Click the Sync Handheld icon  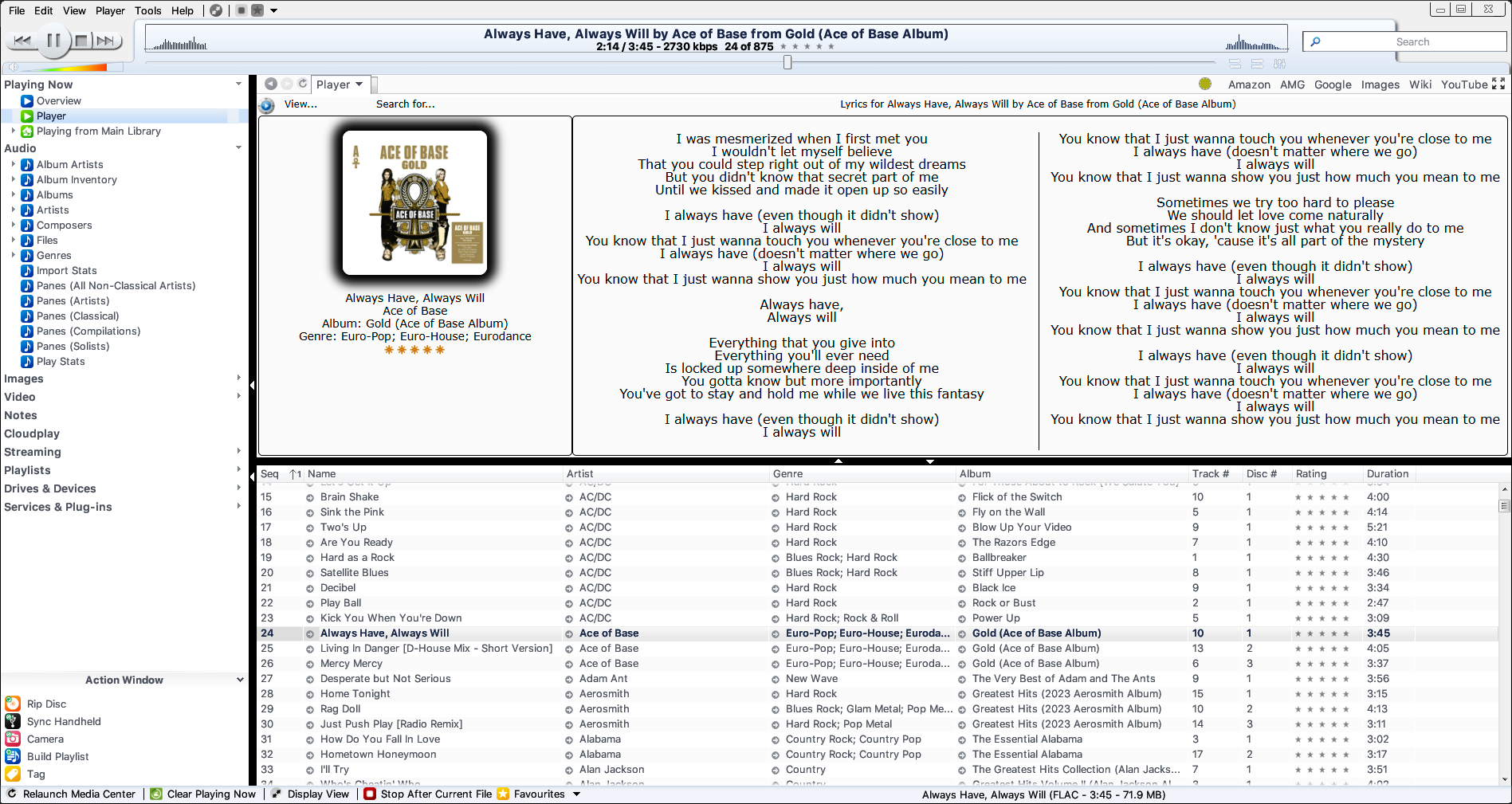coord(13,721)
